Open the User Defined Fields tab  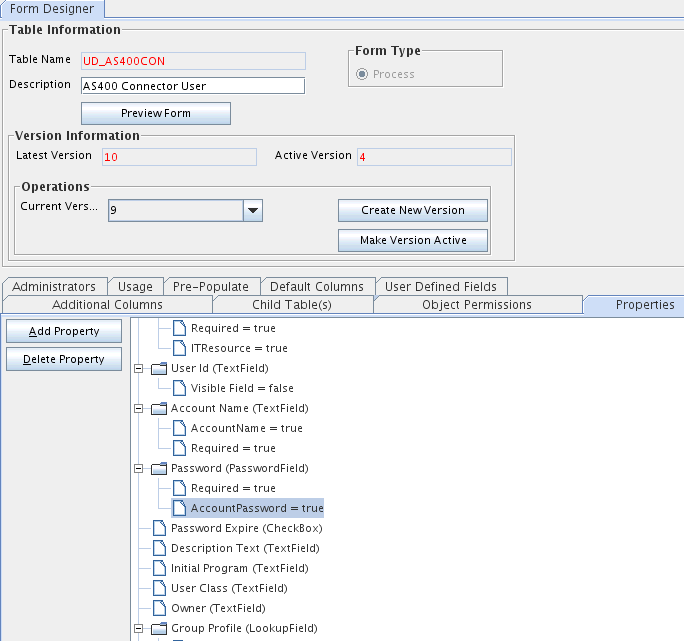pyautogui.click(x=441, y=287)
